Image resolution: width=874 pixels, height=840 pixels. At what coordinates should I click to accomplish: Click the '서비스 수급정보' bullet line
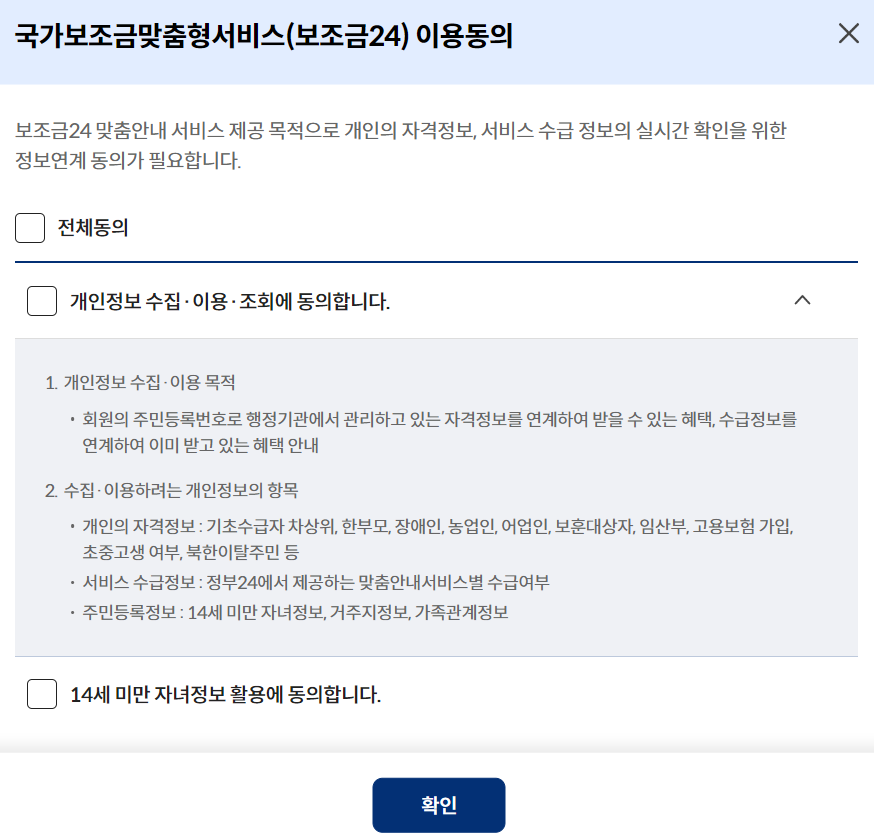[315, 582]
